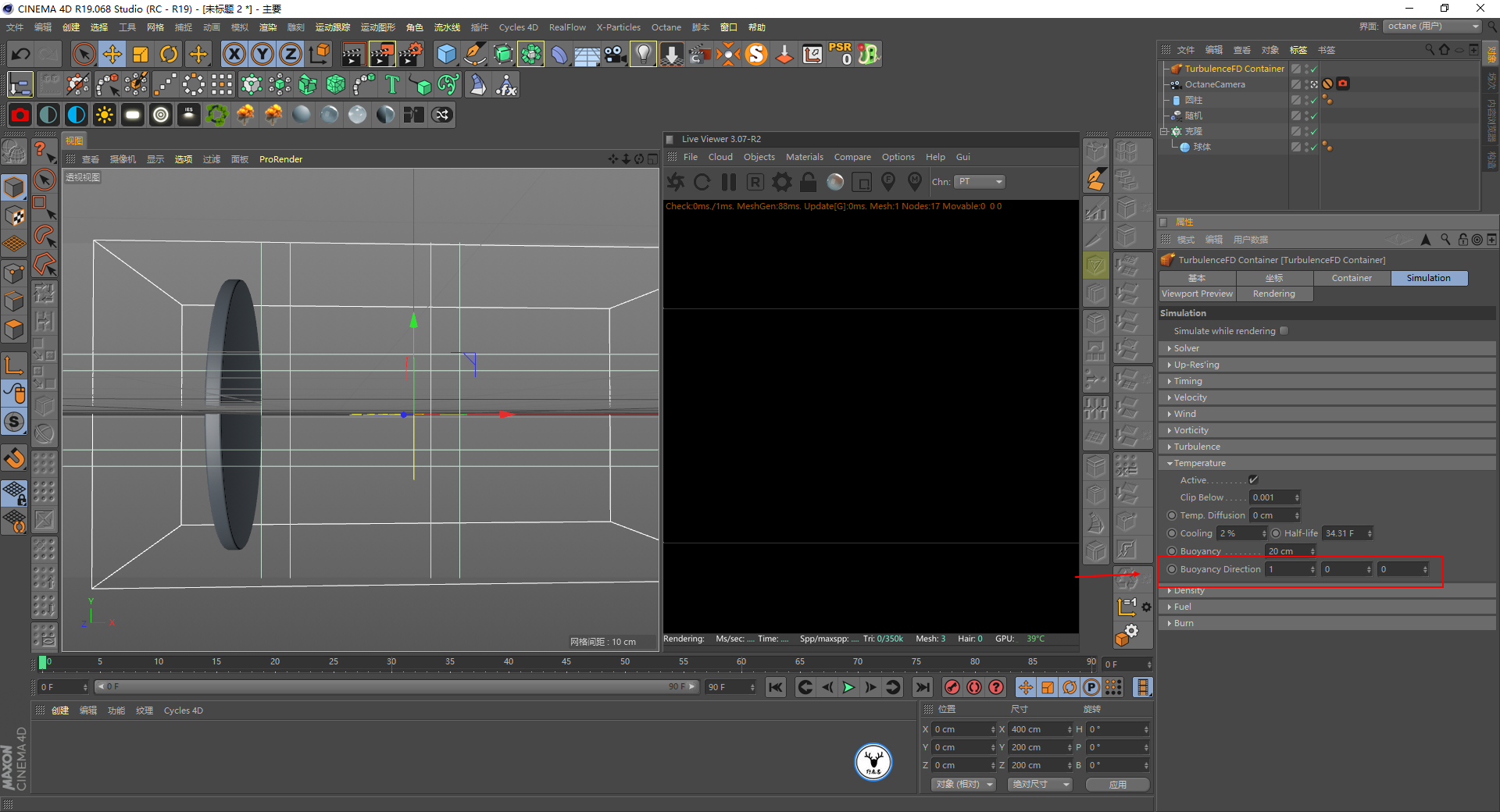The height and width of the screenshot is (812, 1500).
Task: Record active objects keyframe button
Action: (x=952, y=687)
